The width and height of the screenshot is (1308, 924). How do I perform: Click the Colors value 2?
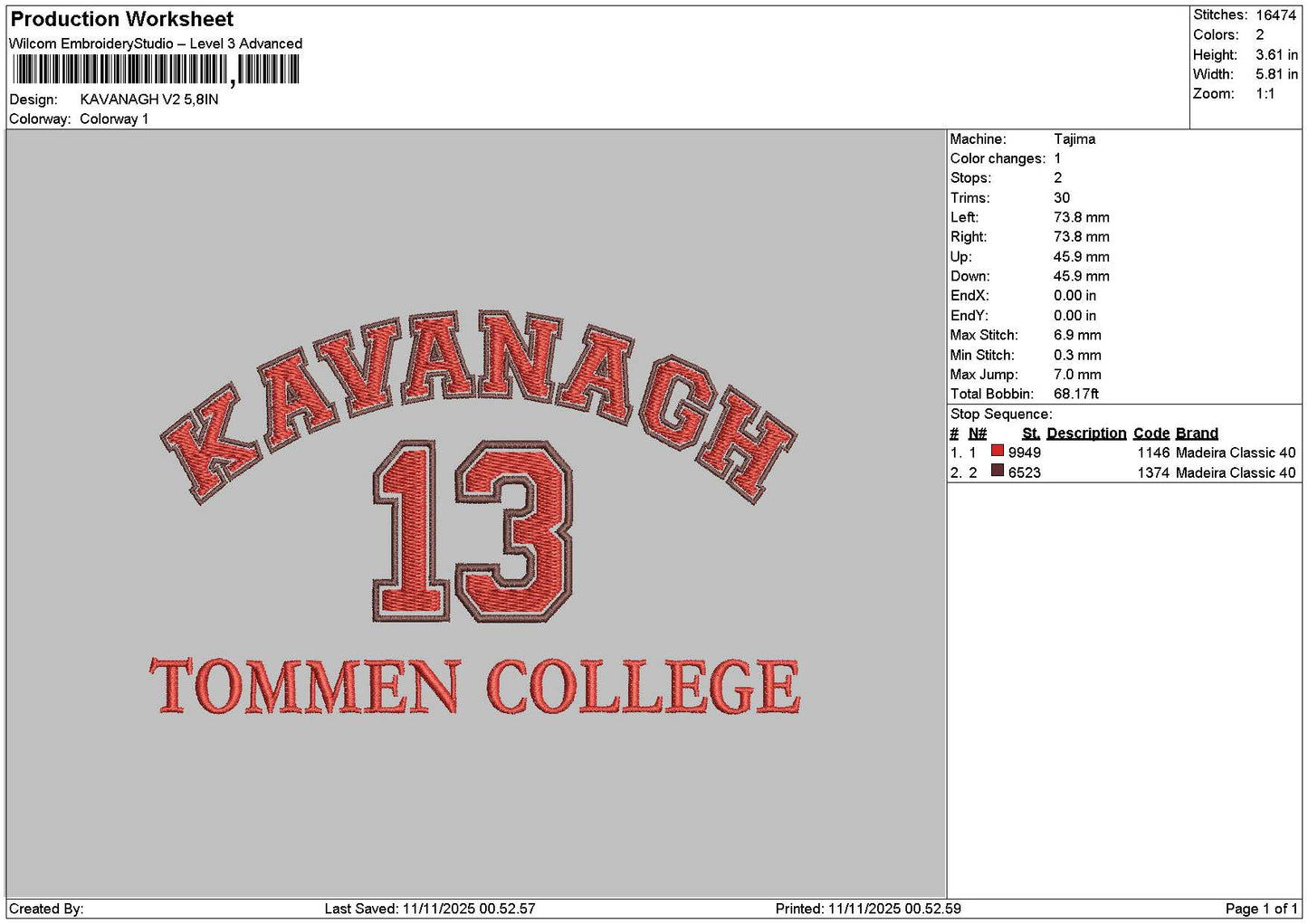(x=1260, y=35)
